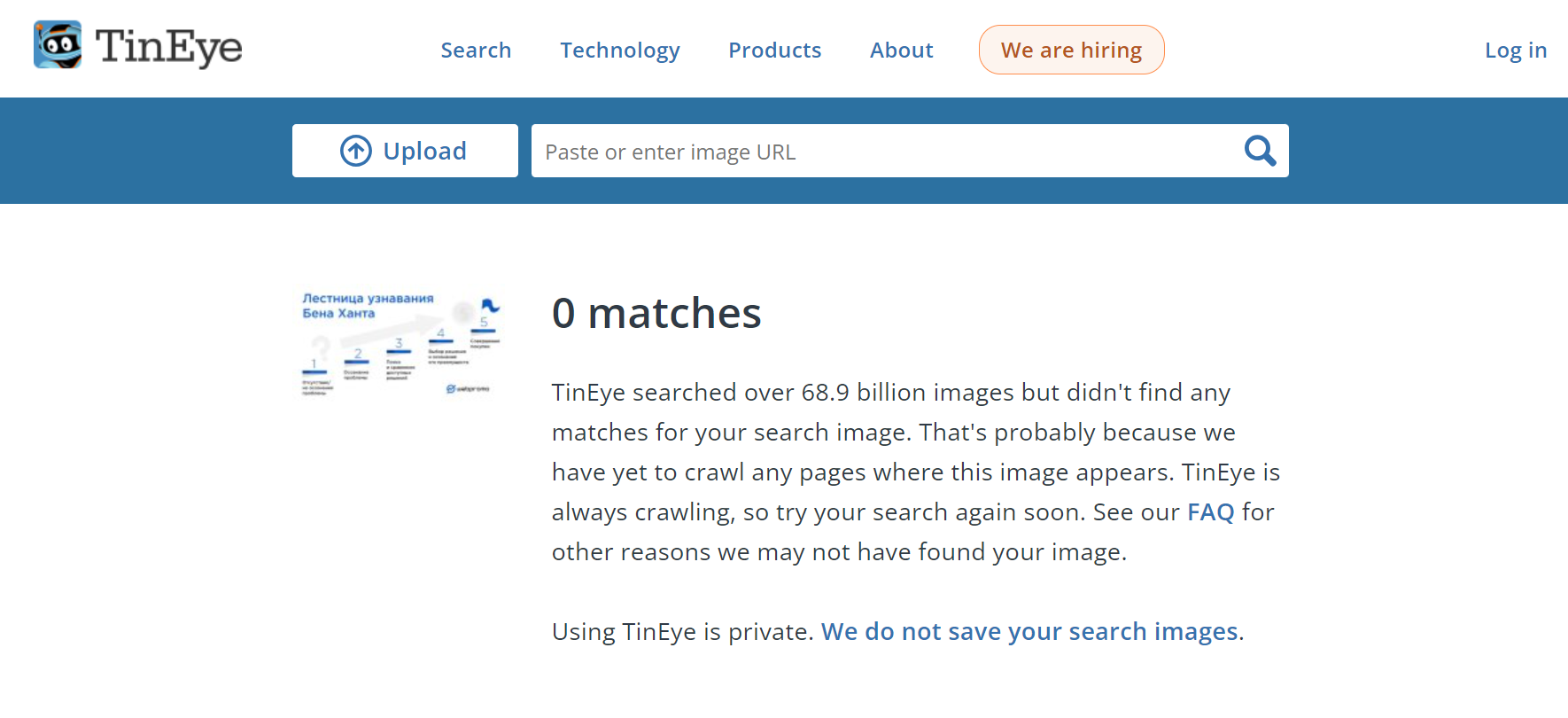Click the TinEye robot mascot logo
This screenshot has width=1568, height=718.
point(58,45)
